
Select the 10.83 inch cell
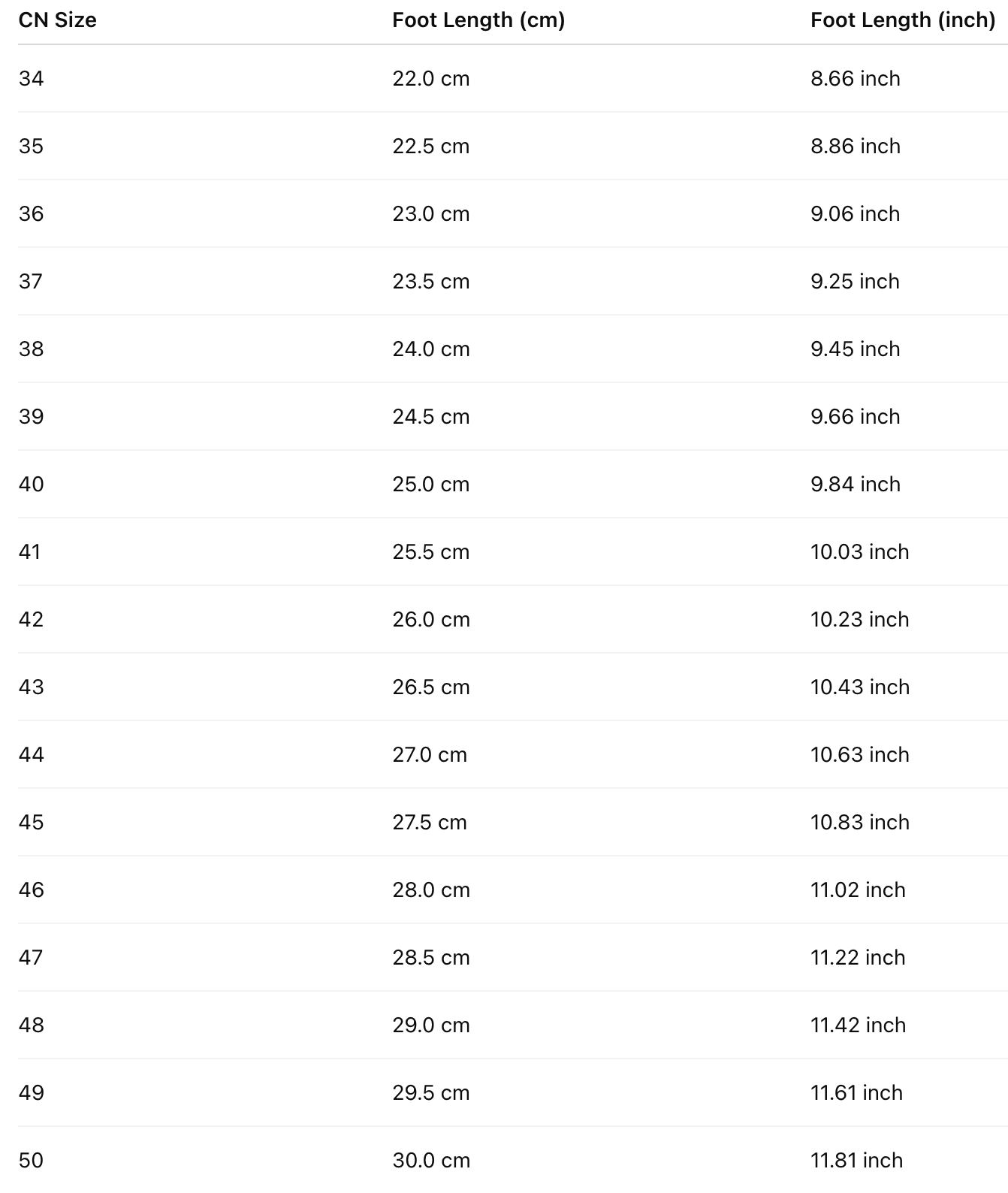pyautogui.click(x=860, y=823)
